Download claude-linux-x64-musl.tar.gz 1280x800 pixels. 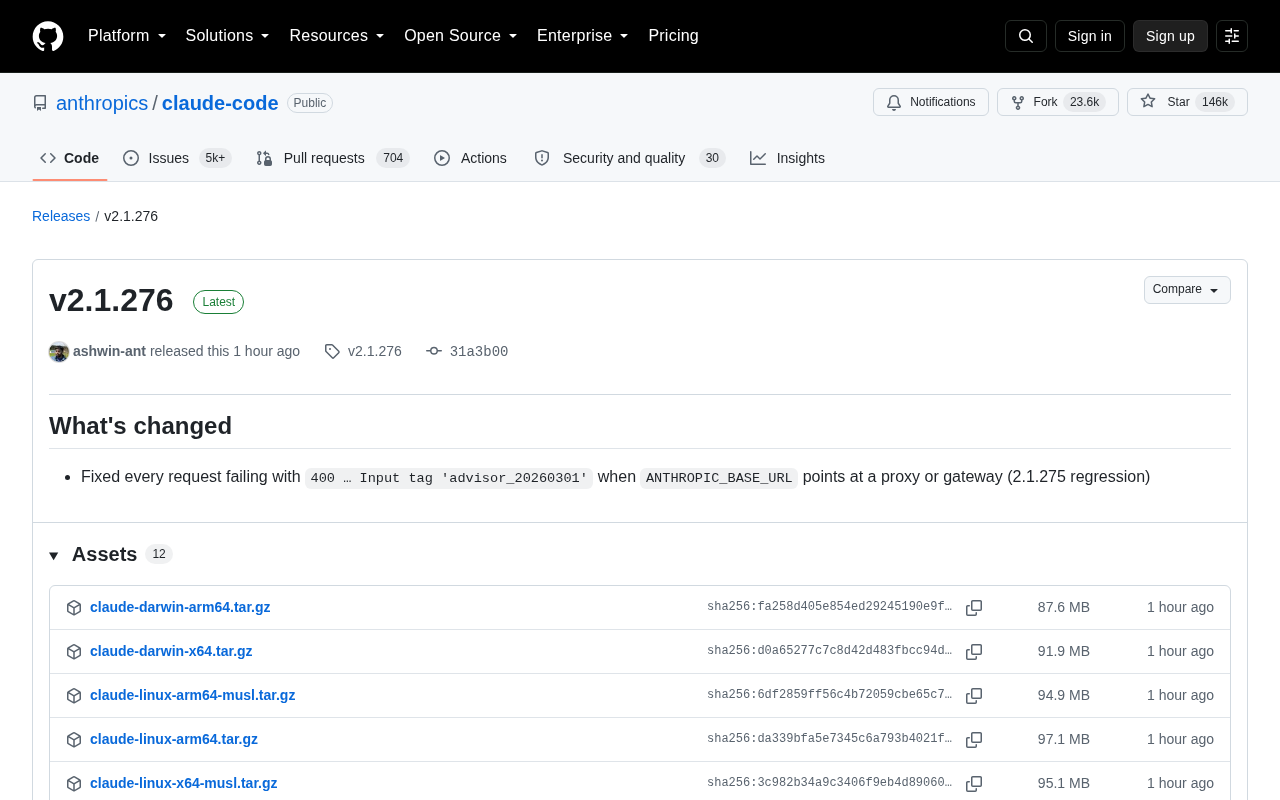184,783
